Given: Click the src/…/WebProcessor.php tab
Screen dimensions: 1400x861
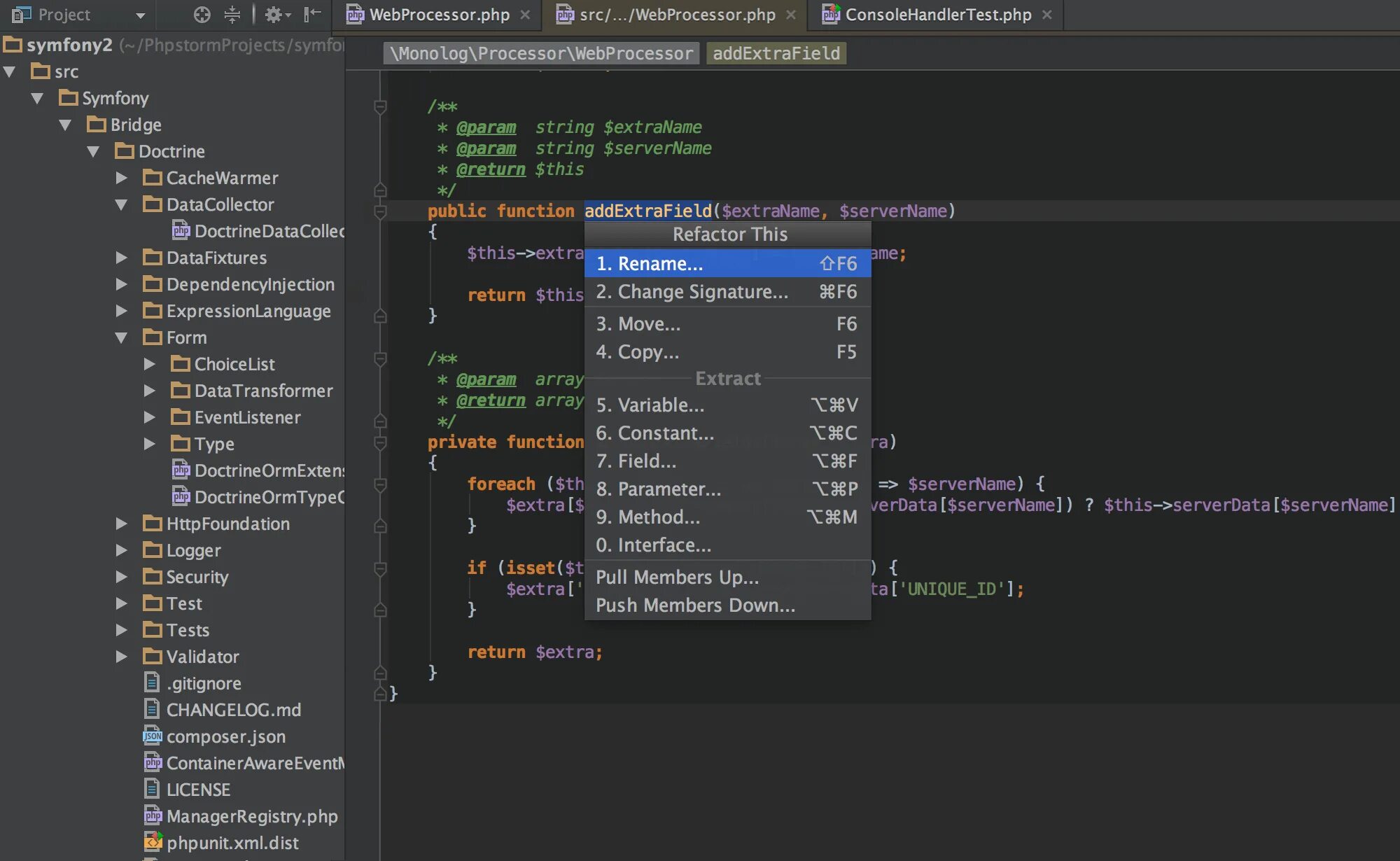Looking at the screenshot, I should click(675, 13).
